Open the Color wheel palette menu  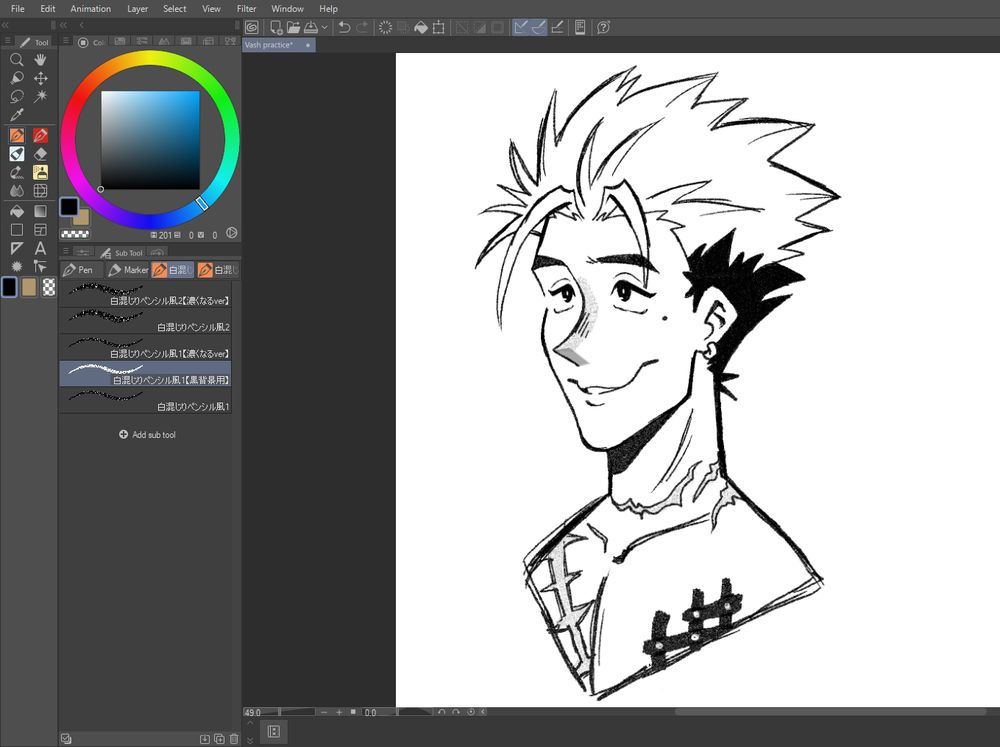pos(66,41)
